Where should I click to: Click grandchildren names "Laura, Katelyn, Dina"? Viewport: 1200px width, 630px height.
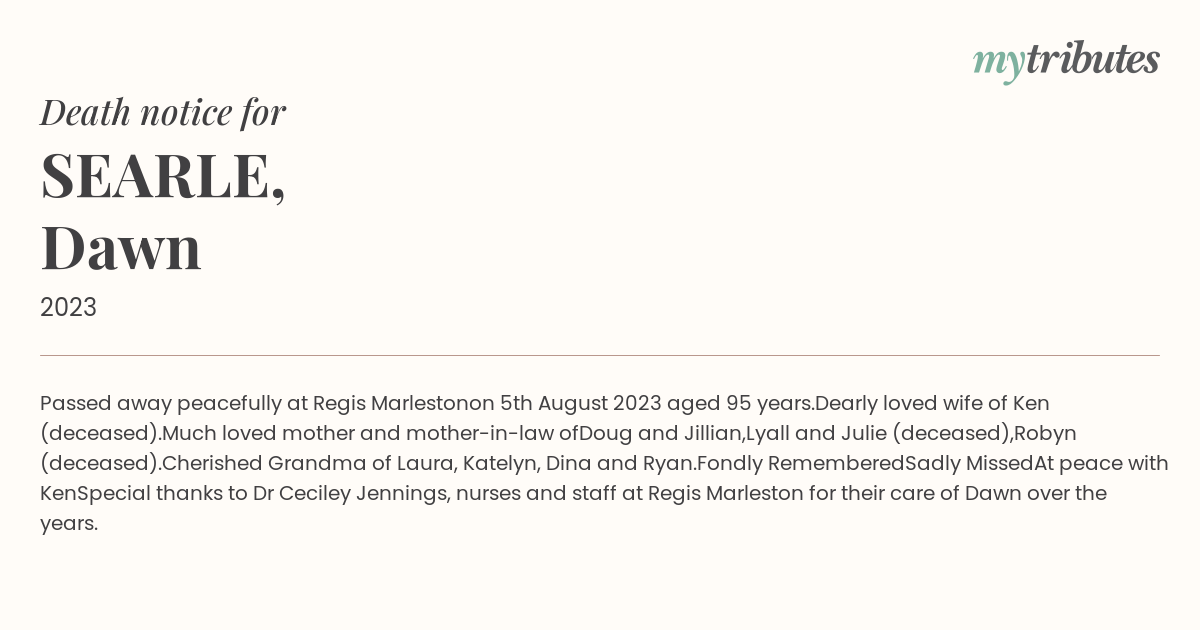click(494, 464)
